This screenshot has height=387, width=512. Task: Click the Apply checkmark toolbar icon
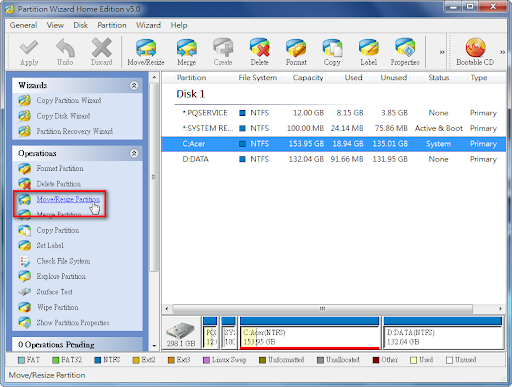29,52
